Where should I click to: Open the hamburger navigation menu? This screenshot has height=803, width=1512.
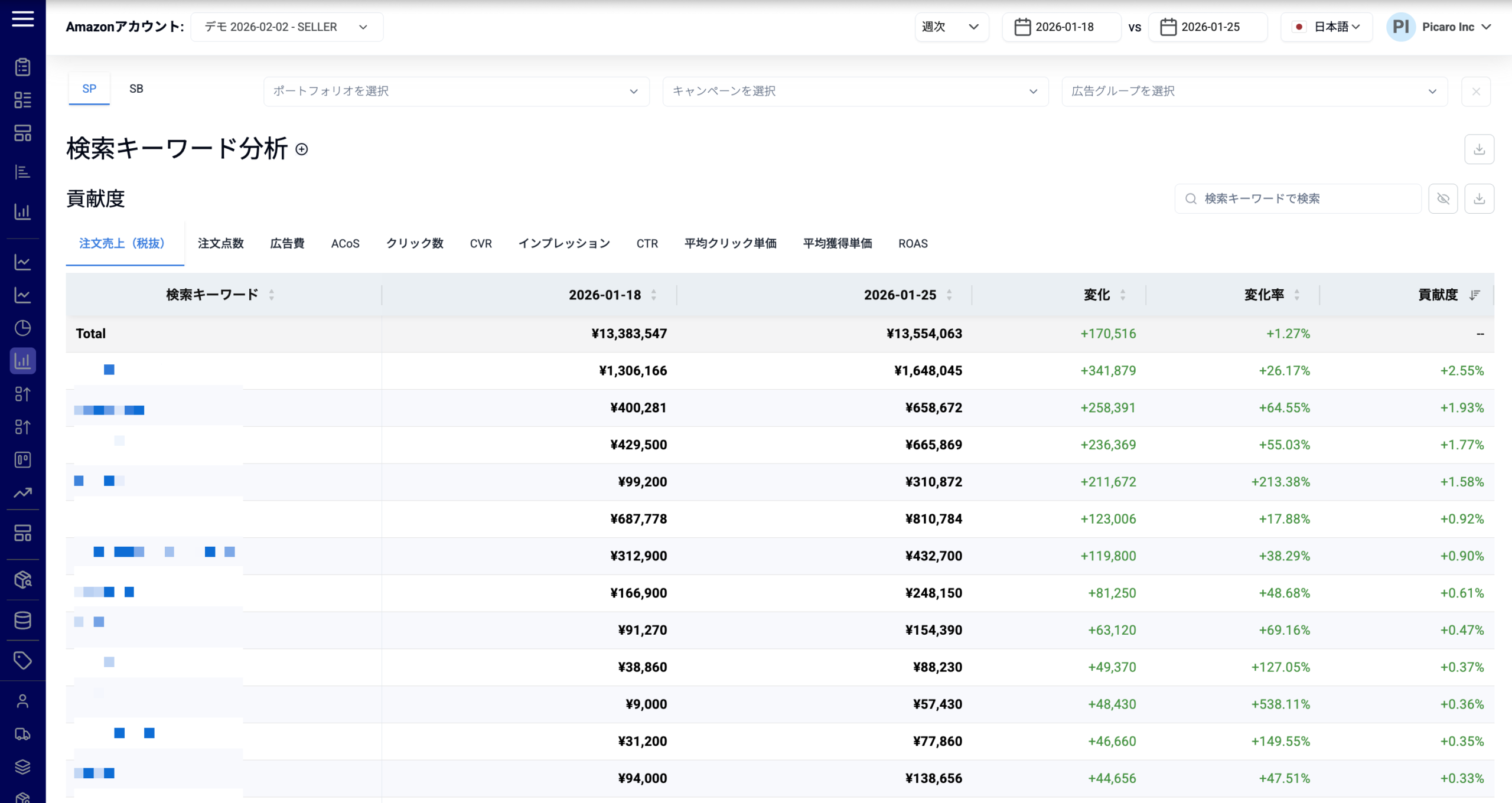point(22,19)
